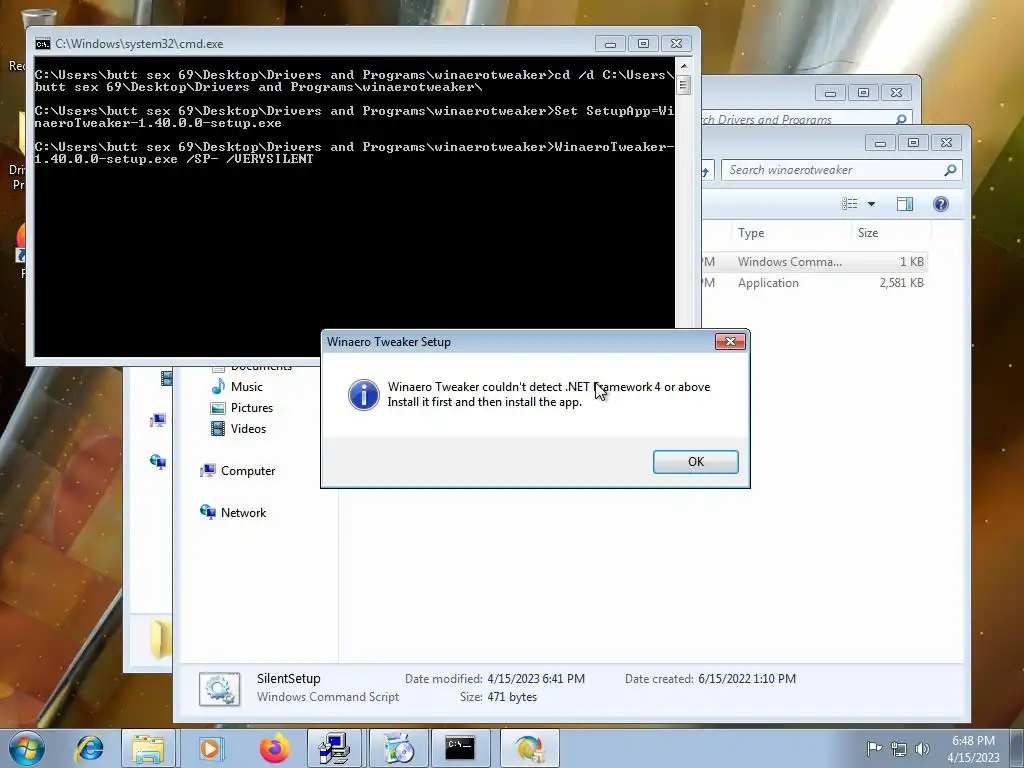Screen dimensions: 1024x768
Task: Select the Windows Command Script file row
Action: click(x=814, y=262)
